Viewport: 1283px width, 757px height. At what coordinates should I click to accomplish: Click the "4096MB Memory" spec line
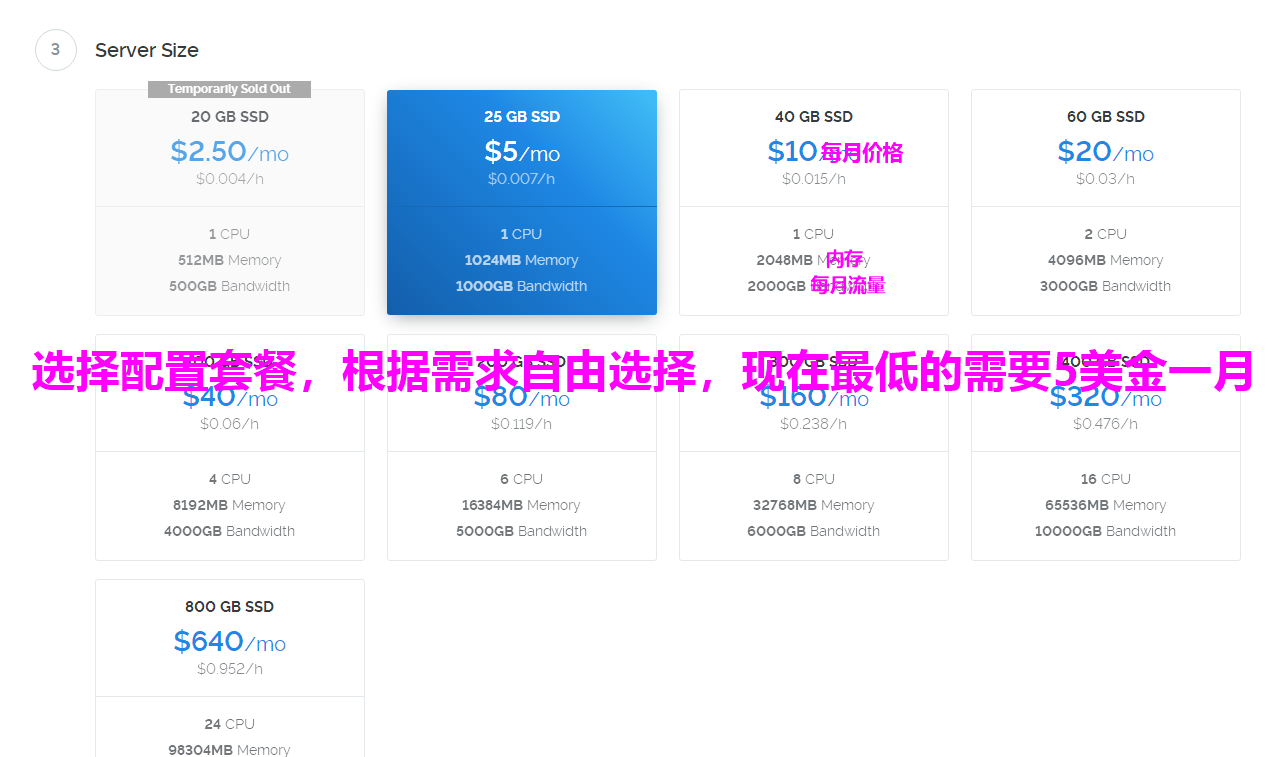click(x=1106, y=260)
